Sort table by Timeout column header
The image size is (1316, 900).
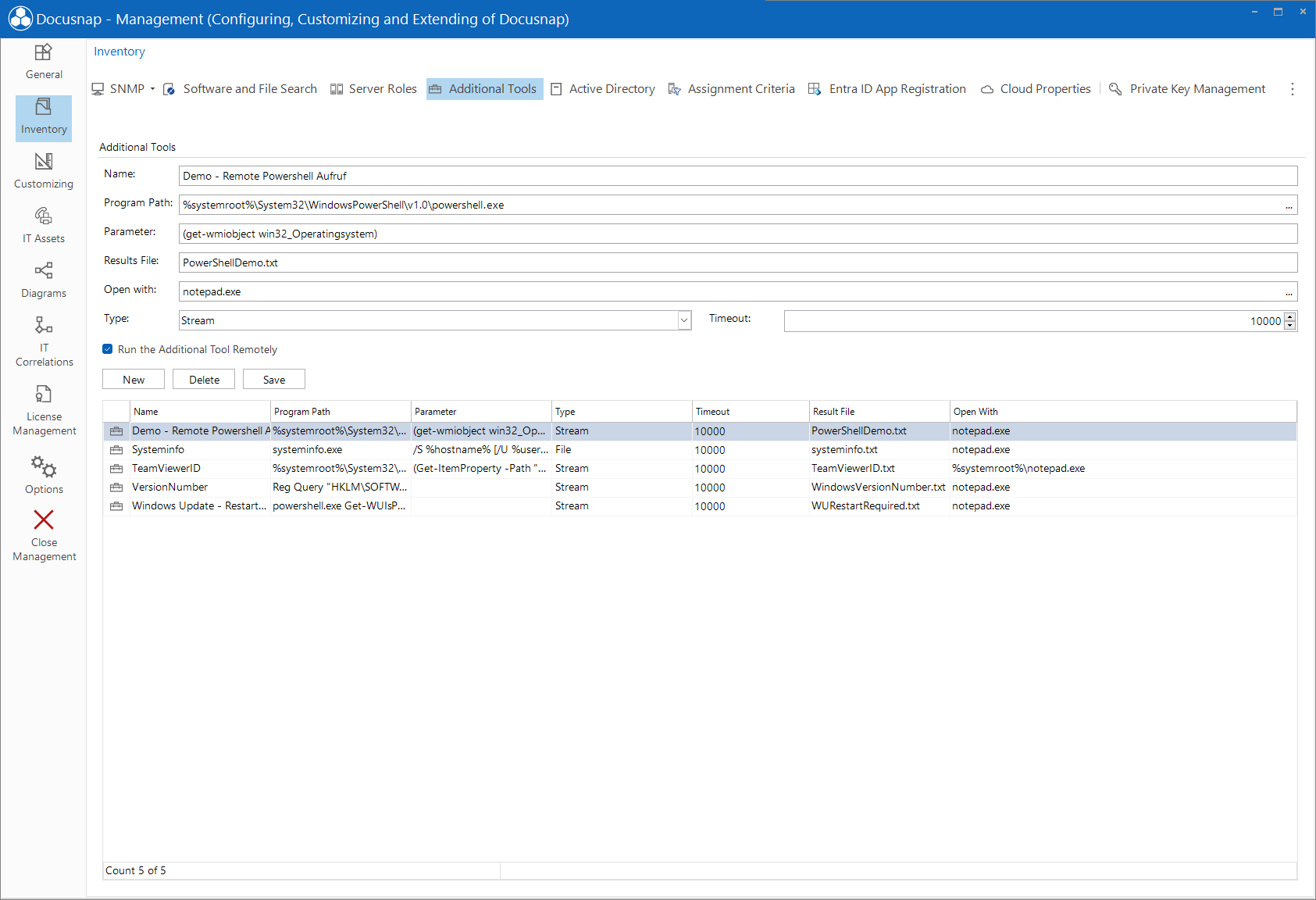(x=751, y=412)
